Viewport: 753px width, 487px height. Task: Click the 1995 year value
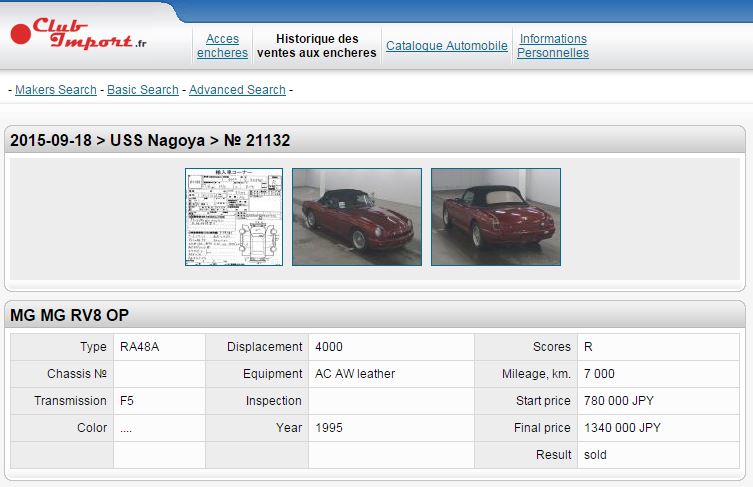(x=329, y=428)
